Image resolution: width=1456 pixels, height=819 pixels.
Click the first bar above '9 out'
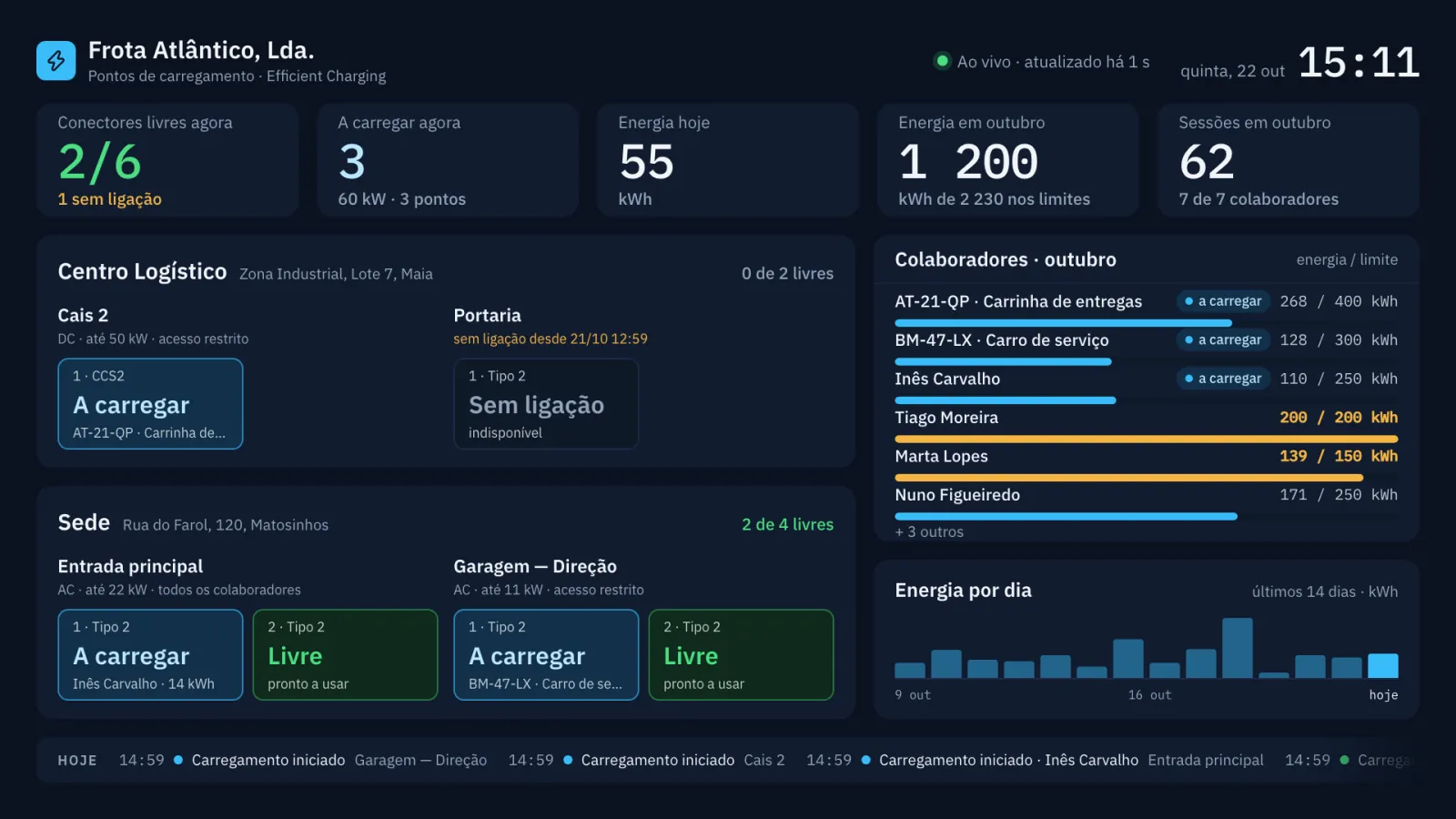pyautogui.click(x=910, y=671)
